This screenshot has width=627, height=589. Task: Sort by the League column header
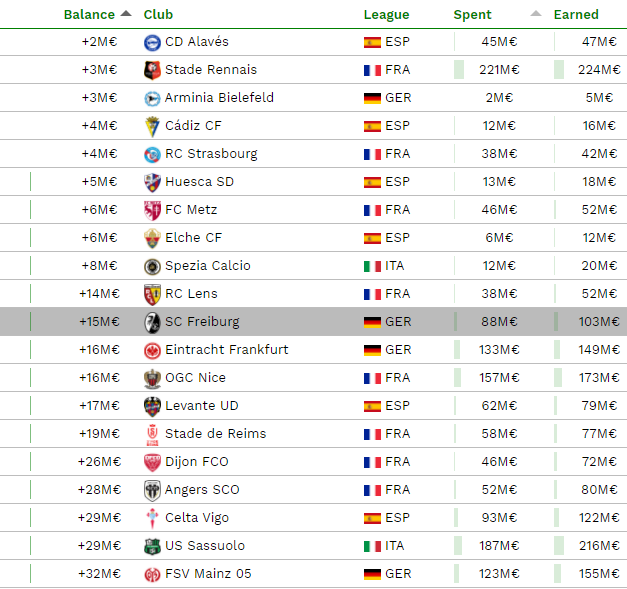386,14
